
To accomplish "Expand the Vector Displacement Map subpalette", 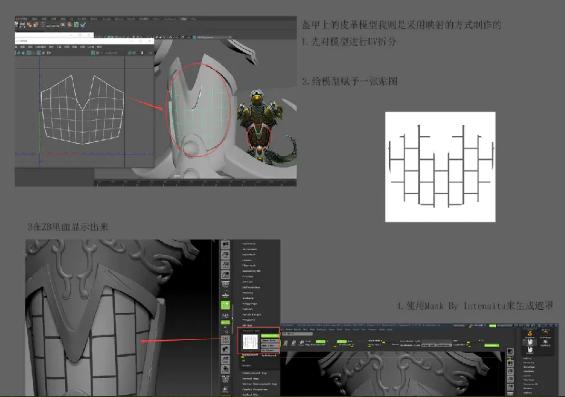I will coord(260,384).
